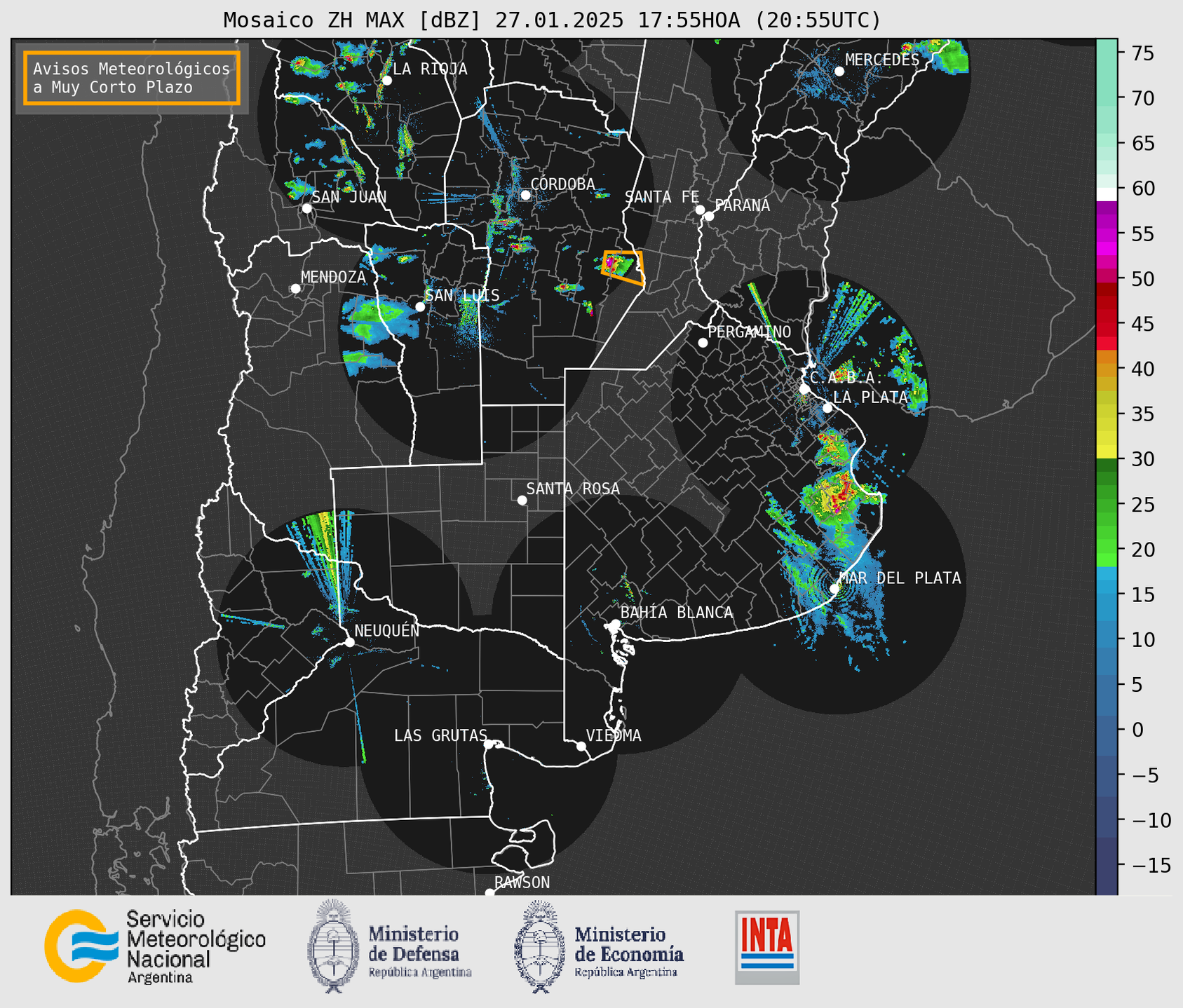The image size is (1183, 1008).
Task: Click the magenta 55 dBZ color band
Action: [1107, 233]
